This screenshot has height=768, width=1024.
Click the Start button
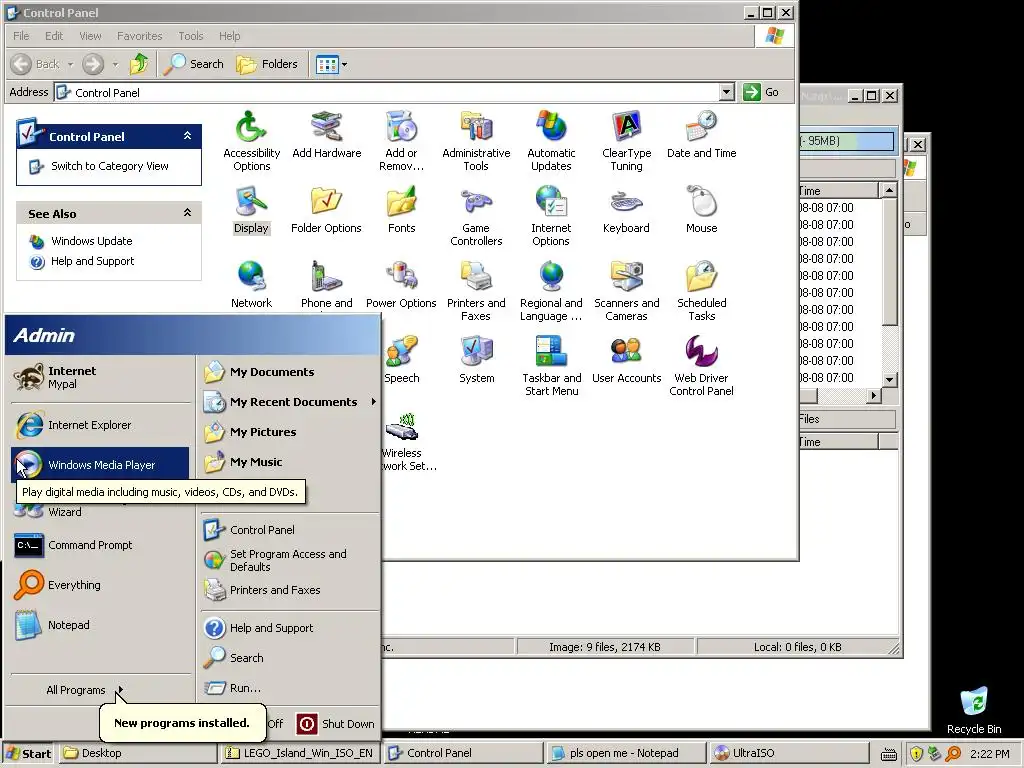(28, 754)
